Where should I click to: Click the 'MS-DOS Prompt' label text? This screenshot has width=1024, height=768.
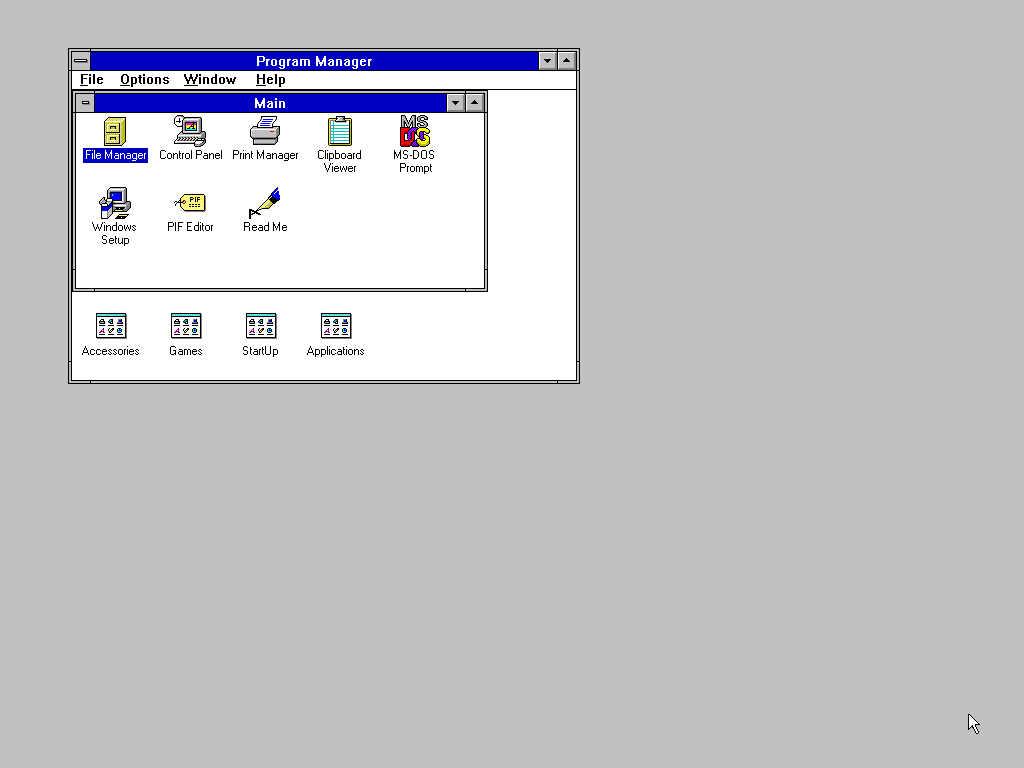point(414,161)
